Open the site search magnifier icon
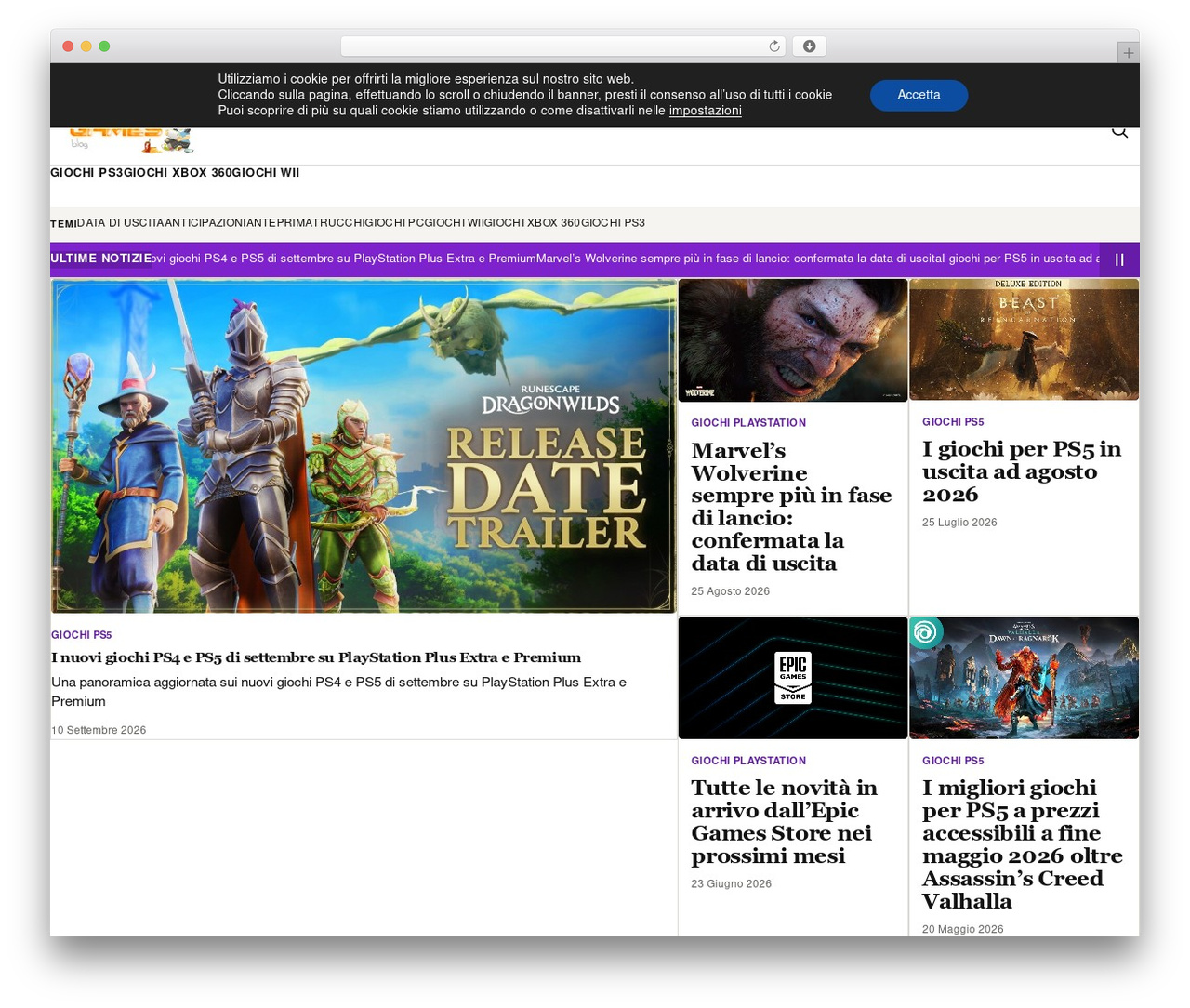 click(1119, 132)
